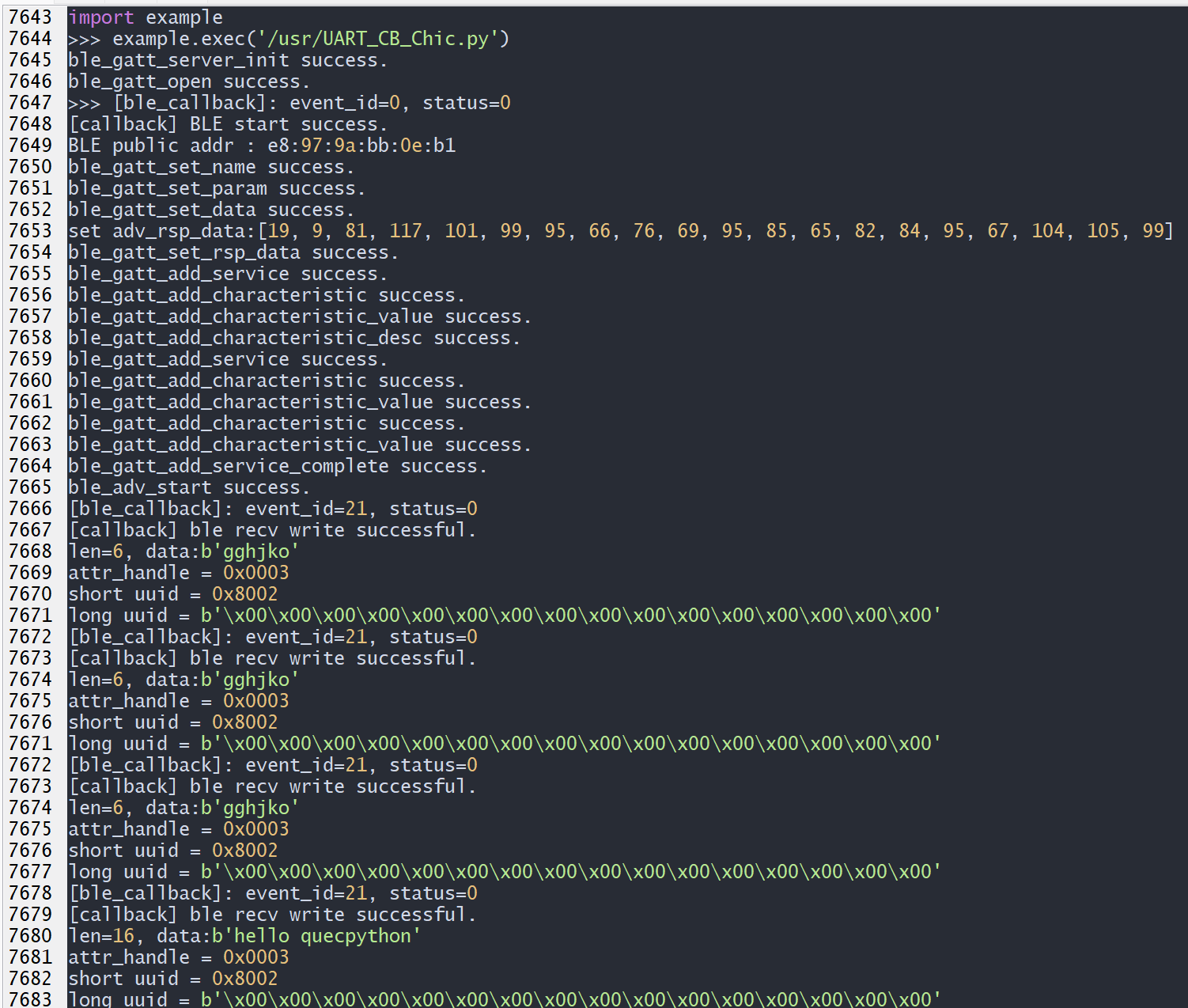Click the 'ble_gatt_open success.' line
This screenshot has width=1188, height=1008.
point(188,81)
